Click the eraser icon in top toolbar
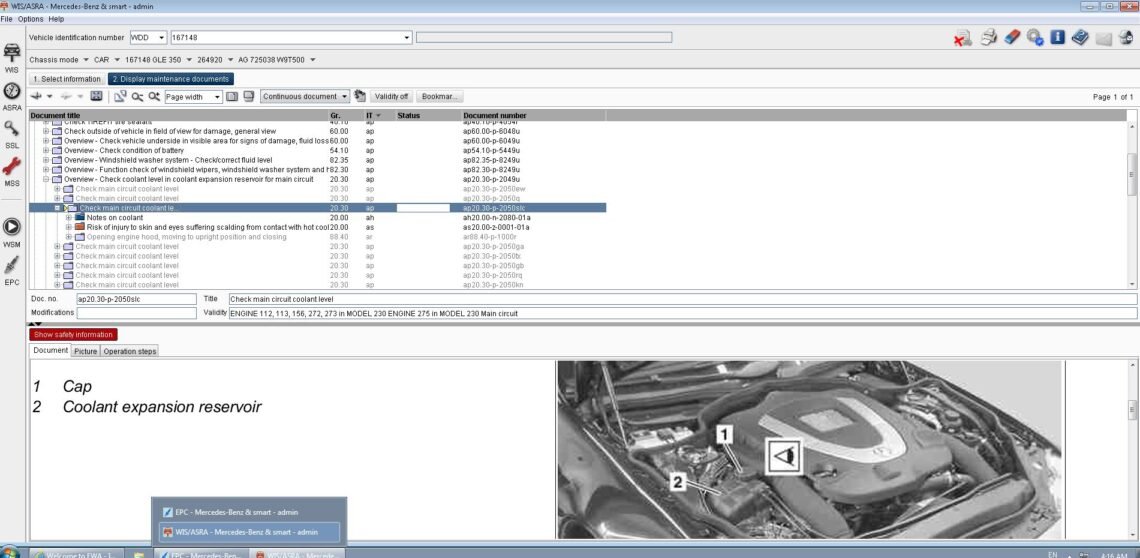 pos(1012,37)
